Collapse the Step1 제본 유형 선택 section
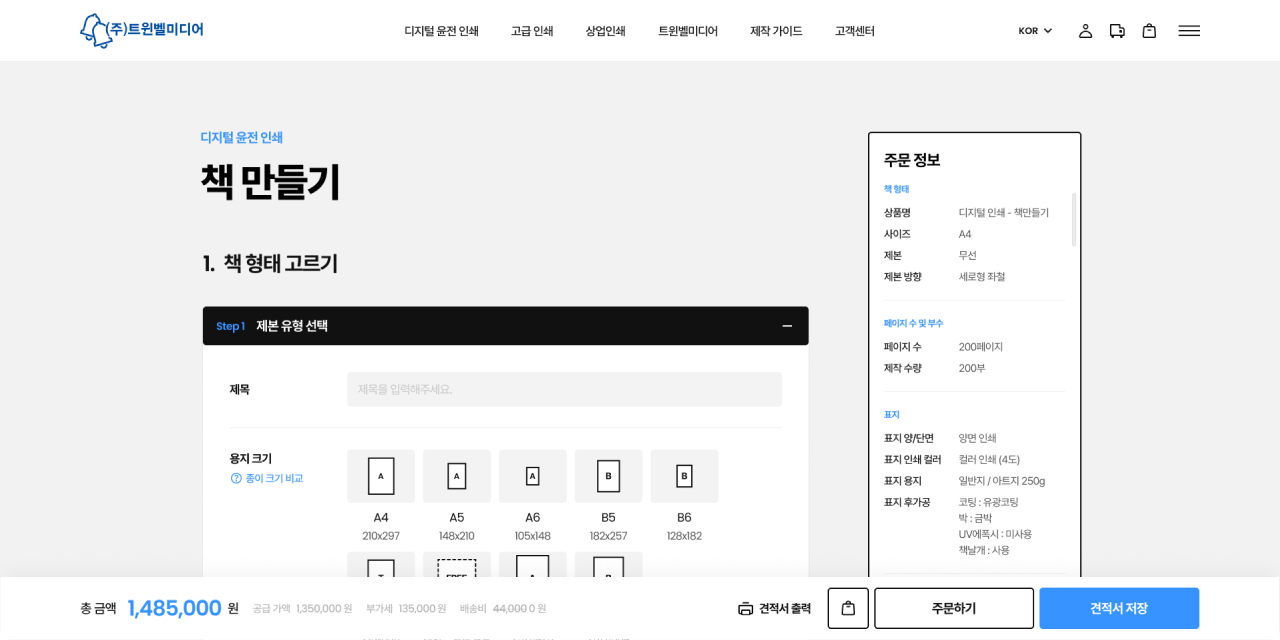The width and height of the screenshot is (1280, 640). click(x=787, y=326)
